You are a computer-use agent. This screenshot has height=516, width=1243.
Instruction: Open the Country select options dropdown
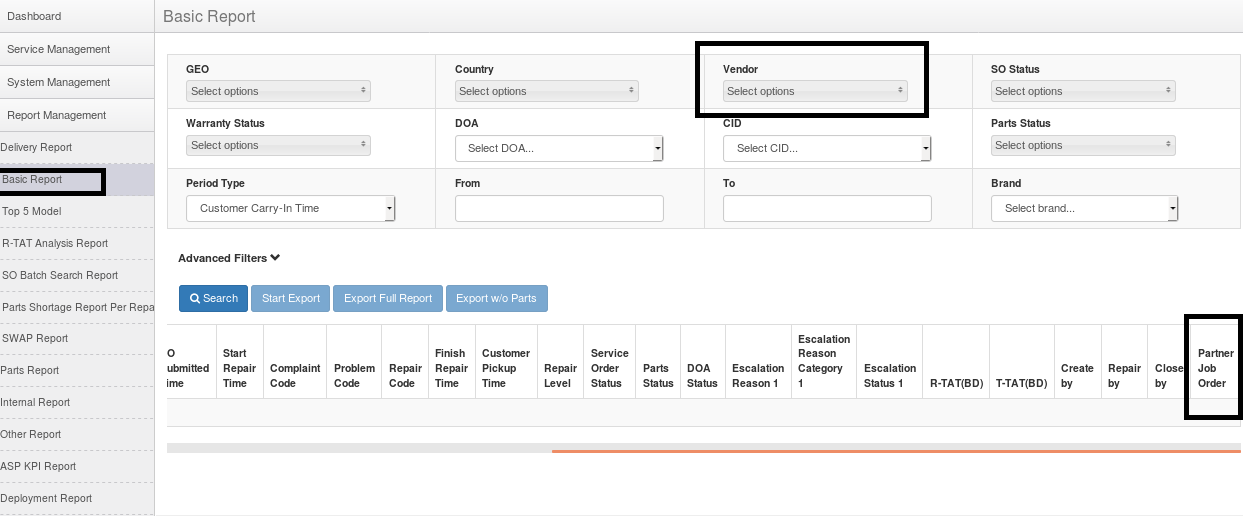coord(546,91)
